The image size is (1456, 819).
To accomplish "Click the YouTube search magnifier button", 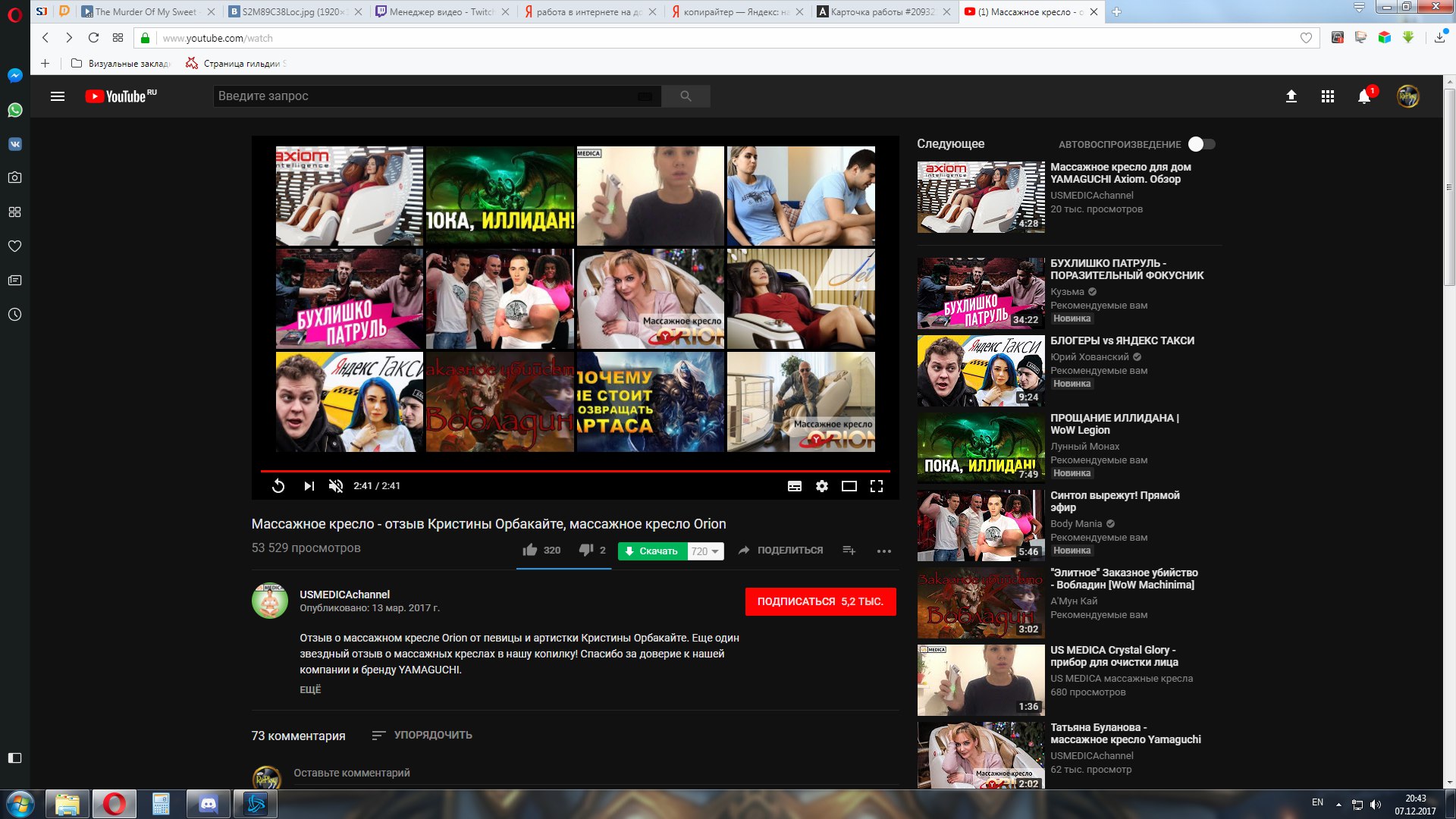I will pyautogui.click(x=686, y=96).
